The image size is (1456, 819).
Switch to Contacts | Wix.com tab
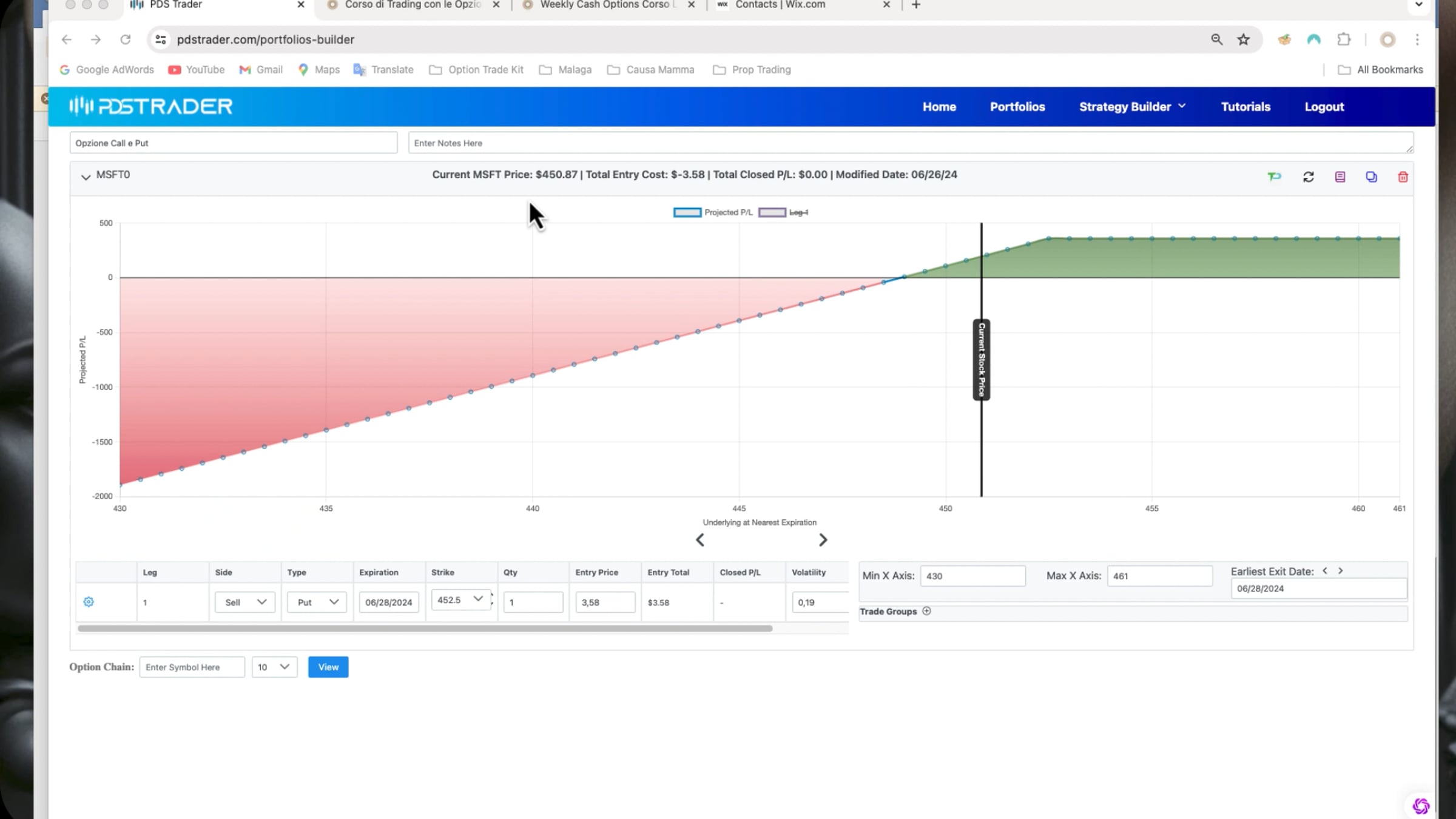804,5
